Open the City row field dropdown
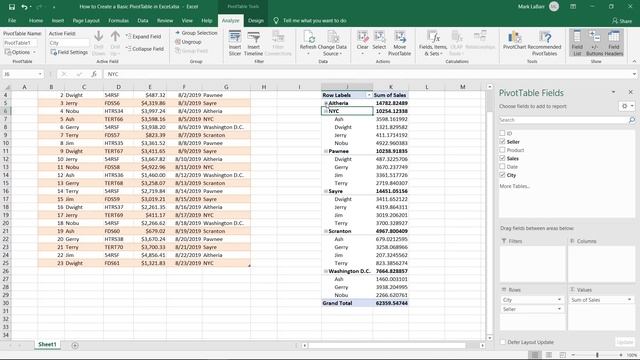 (x=559, y=300)
